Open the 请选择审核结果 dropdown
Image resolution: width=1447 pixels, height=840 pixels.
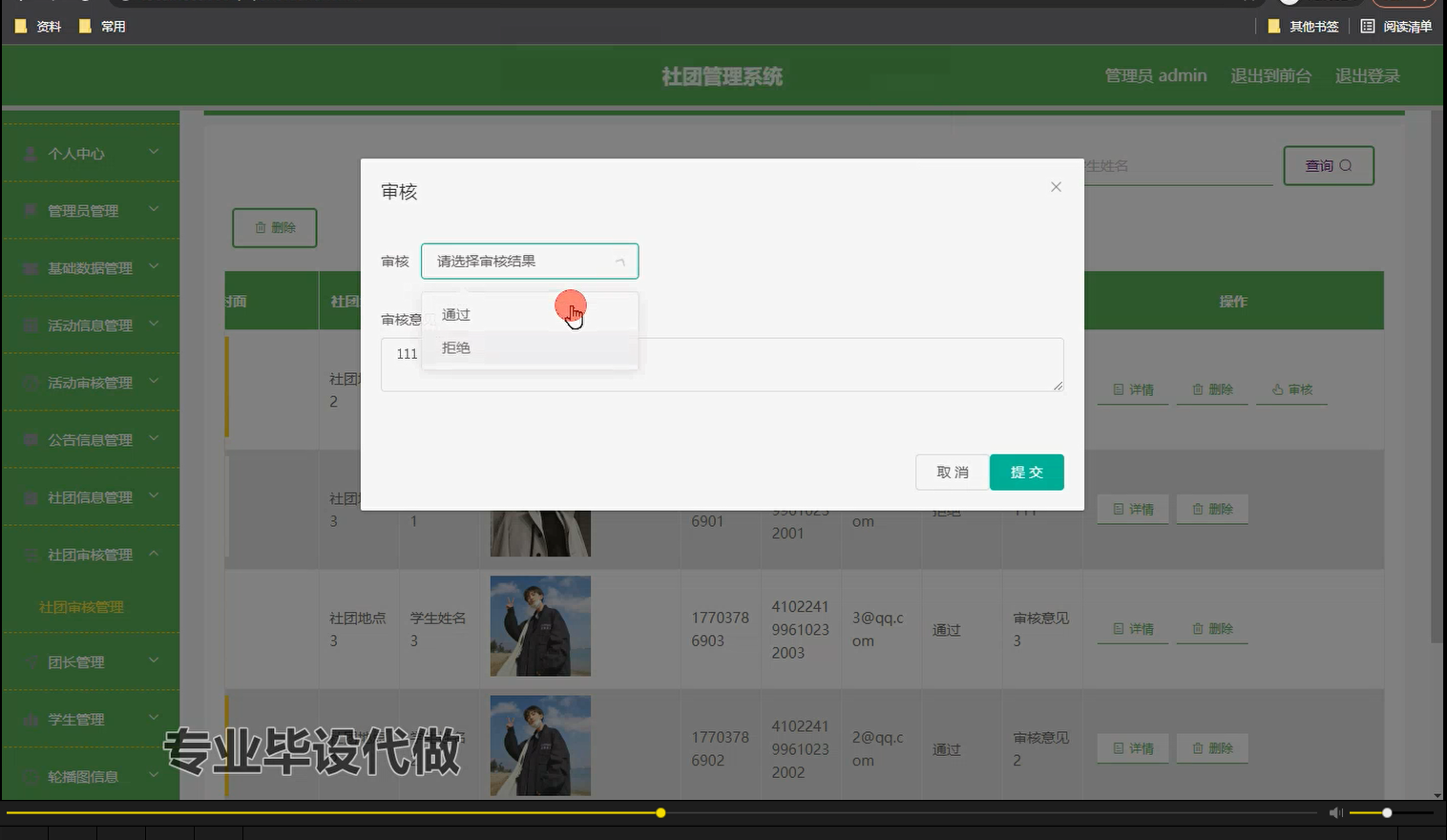pyautogui.click(x=530, y=261)
